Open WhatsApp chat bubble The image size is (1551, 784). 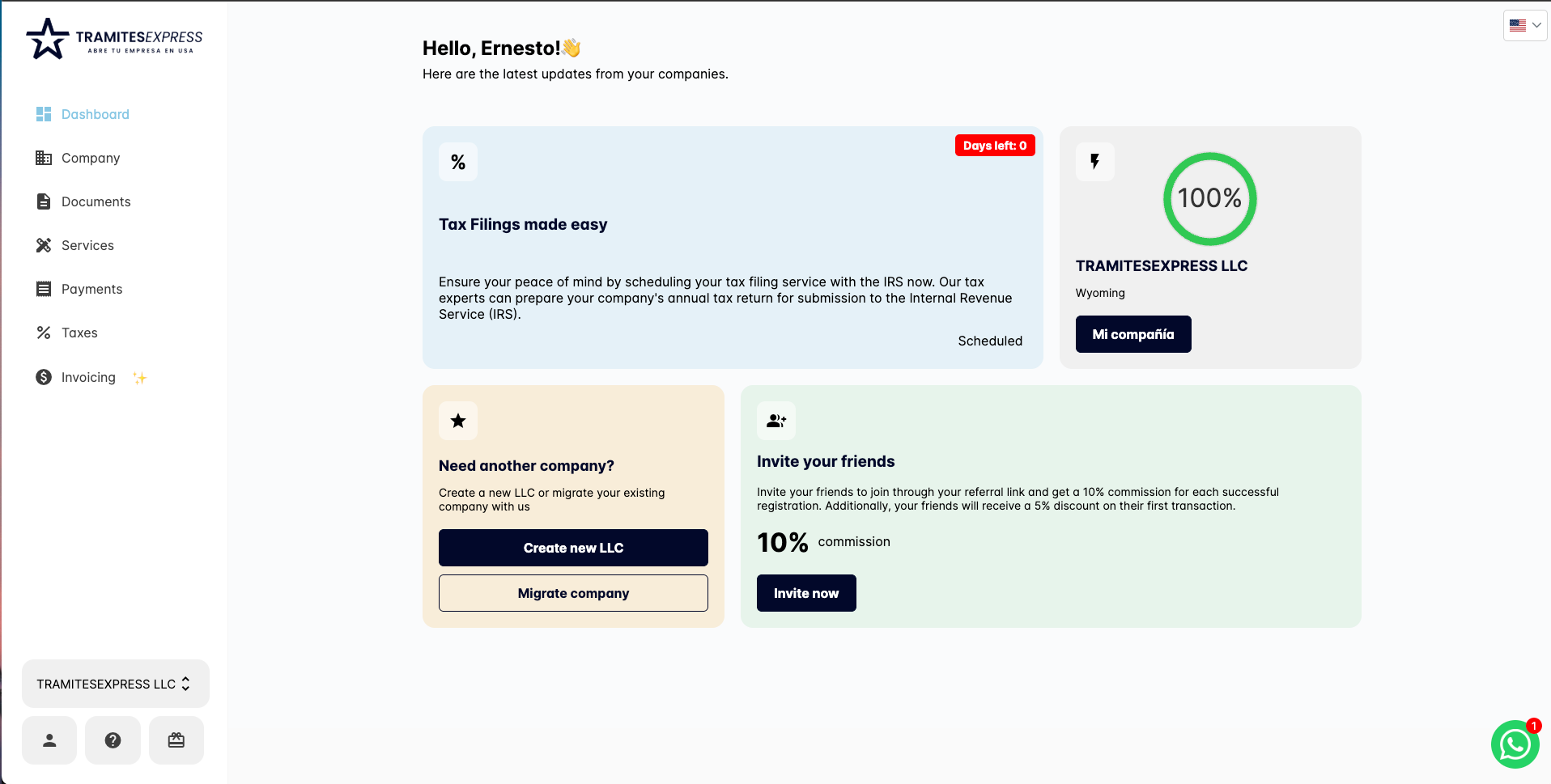point(1515,744)
